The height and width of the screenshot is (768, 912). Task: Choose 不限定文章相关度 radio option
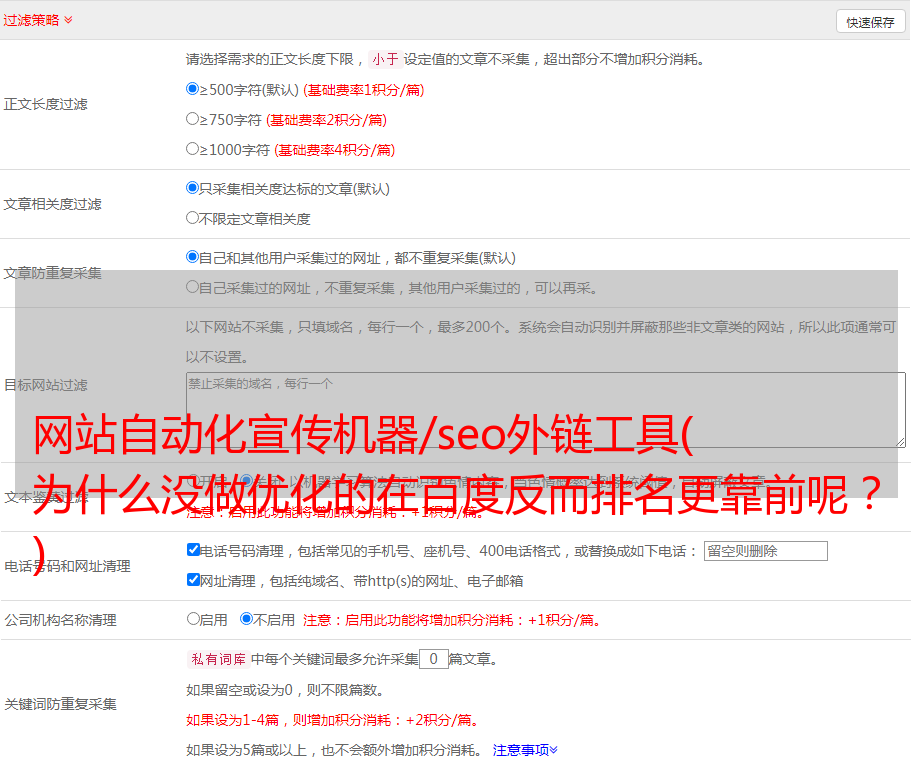[193, 217]
